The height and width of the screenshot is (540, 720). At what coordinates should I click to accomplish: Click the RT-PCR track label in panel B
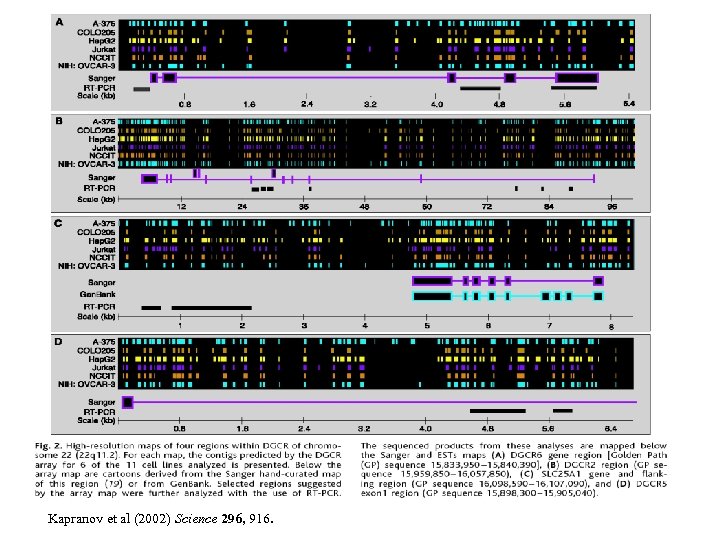(x=100, y=188)
